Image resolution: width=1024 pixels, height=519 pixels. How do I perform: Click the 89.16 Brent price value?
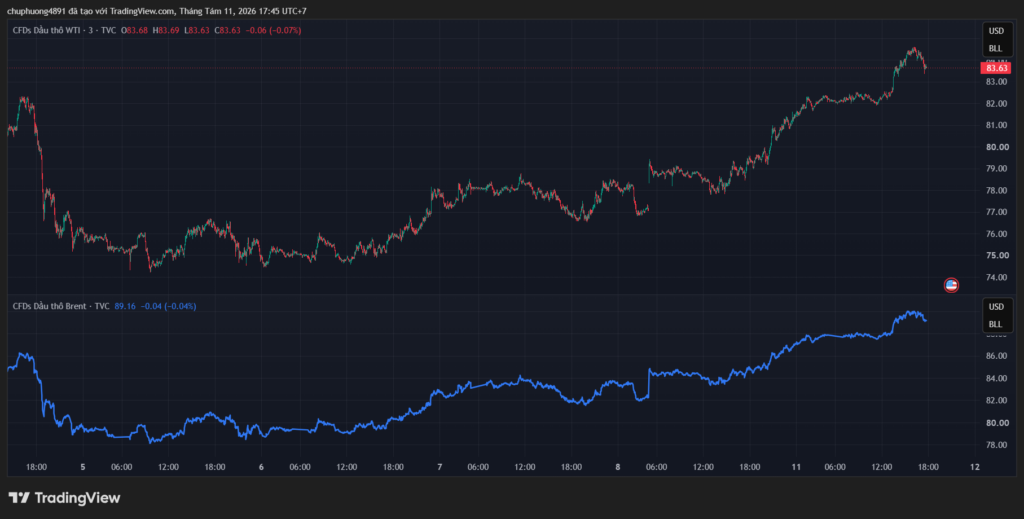click(x=125, y=306)
